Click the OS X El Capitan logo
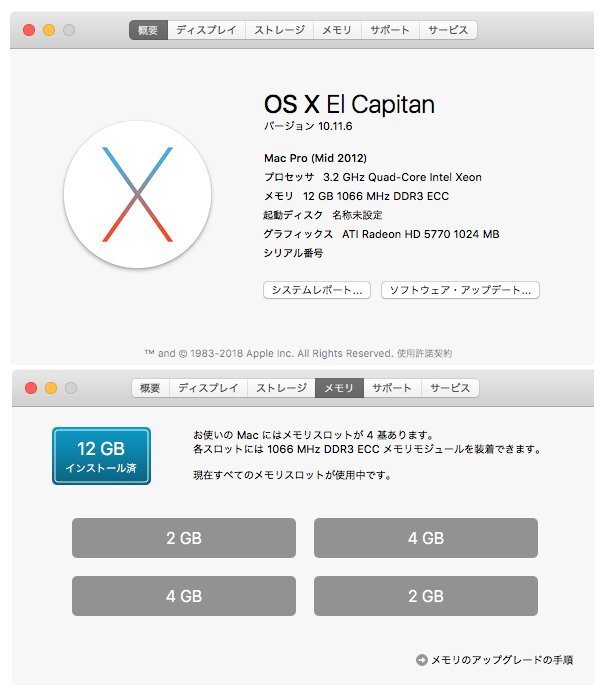This screenshot has height=691, width=603. [x=137, y=194]
